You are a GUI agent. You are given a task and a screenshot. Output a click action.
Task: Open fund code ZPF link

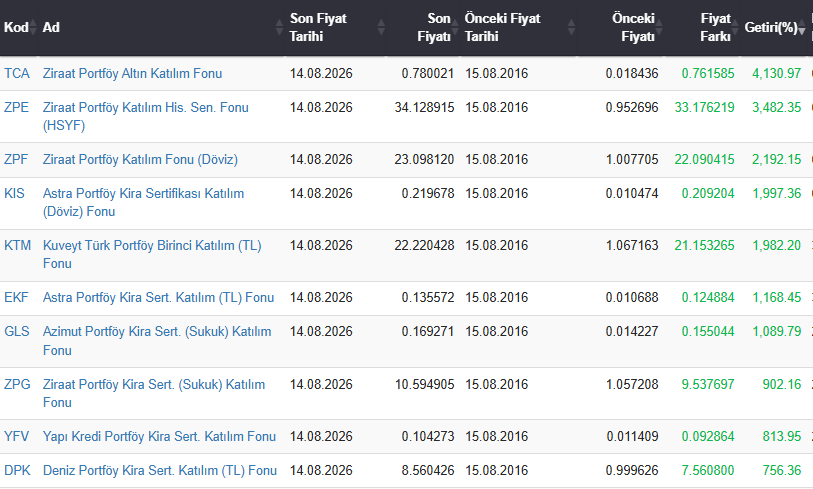[x=16, y=159]
